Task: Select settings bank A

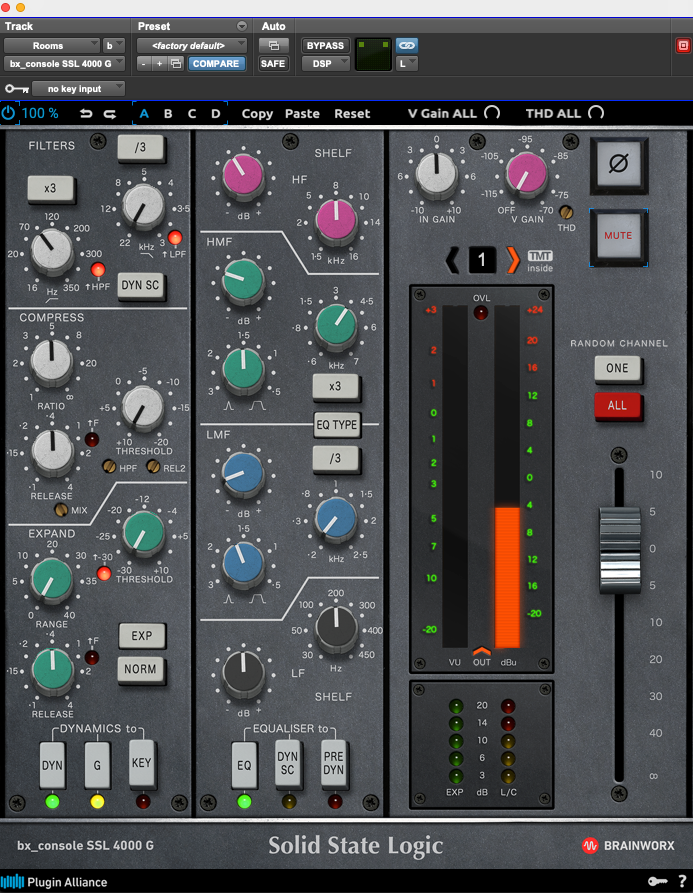Action: [144, 113]
